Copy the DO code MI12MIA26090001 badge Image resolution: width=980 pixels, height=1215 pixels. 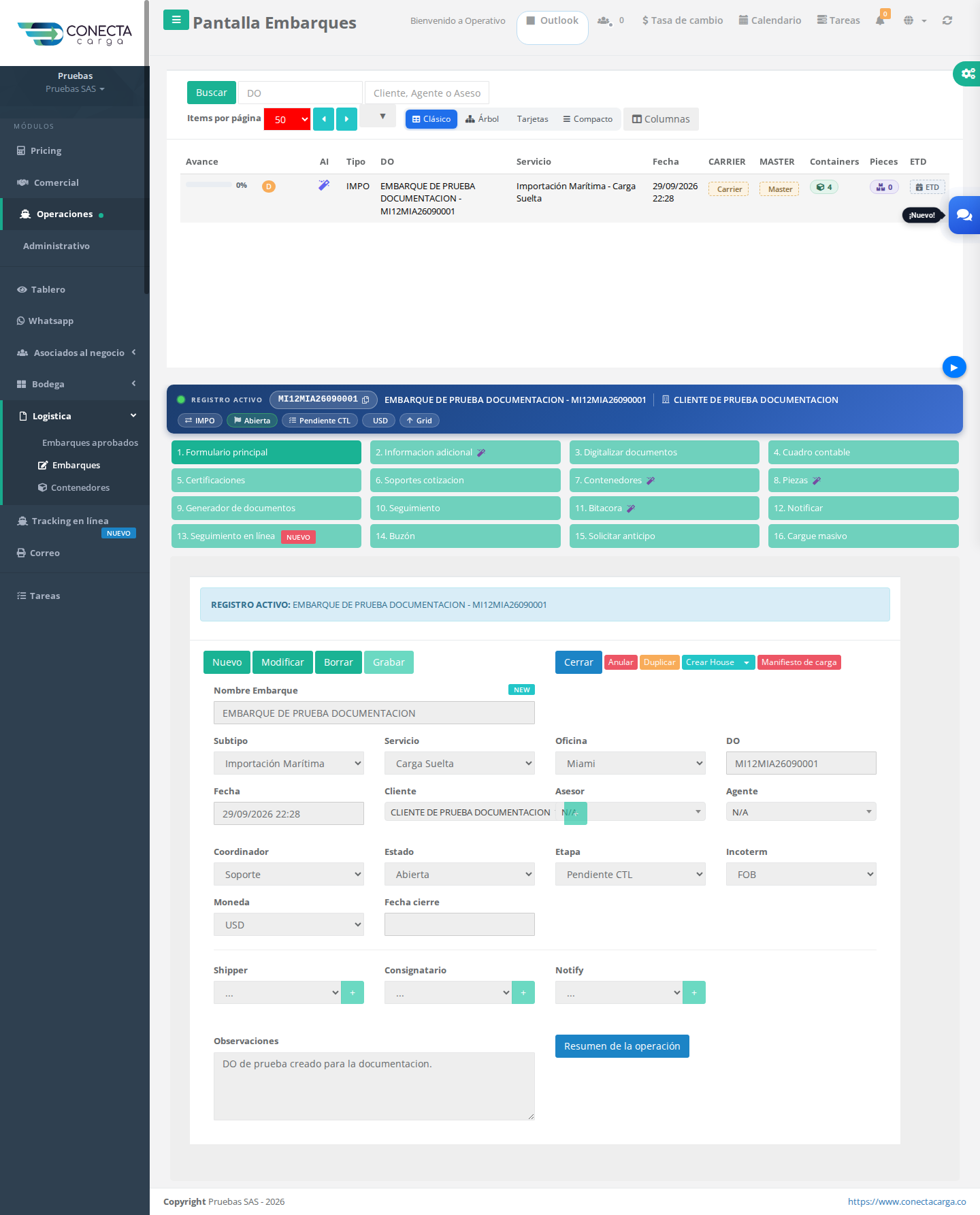[x=323, y=400]
